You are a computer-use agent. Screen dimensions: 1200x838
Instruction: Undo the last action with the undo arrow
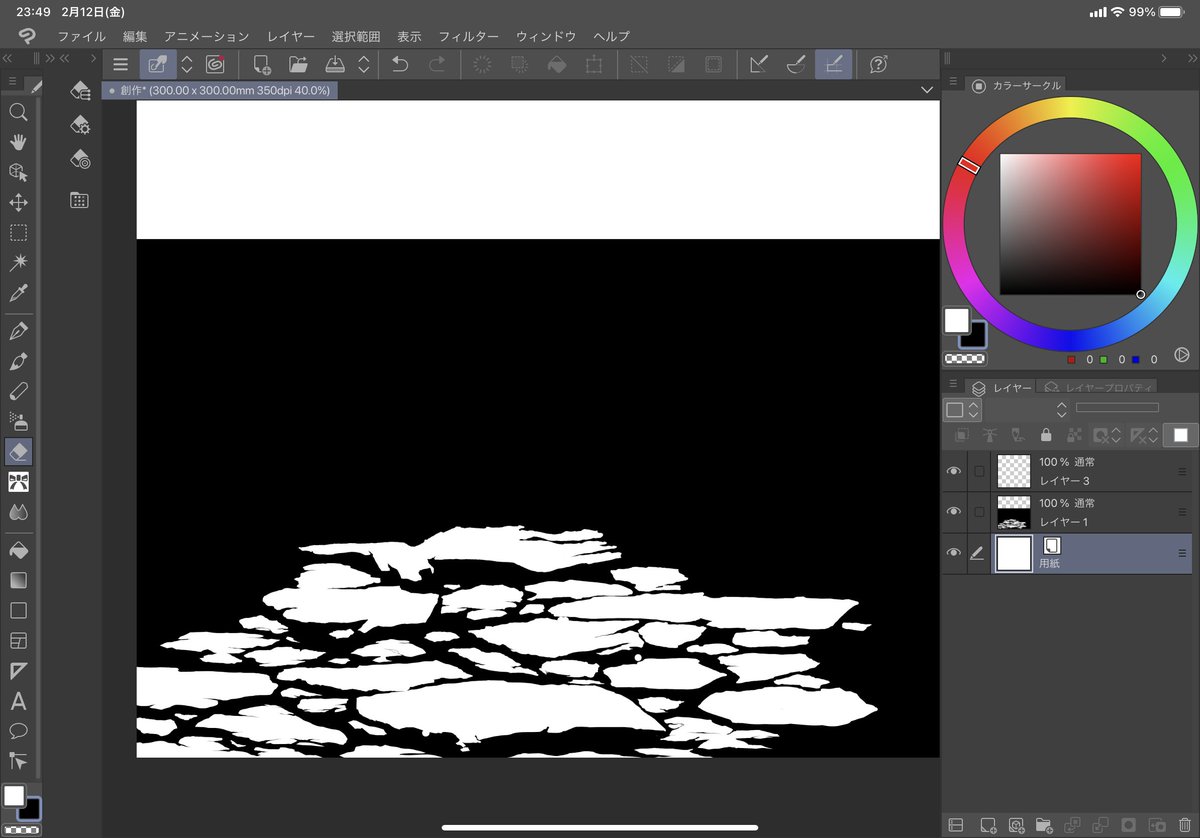(x=399, y=63)
